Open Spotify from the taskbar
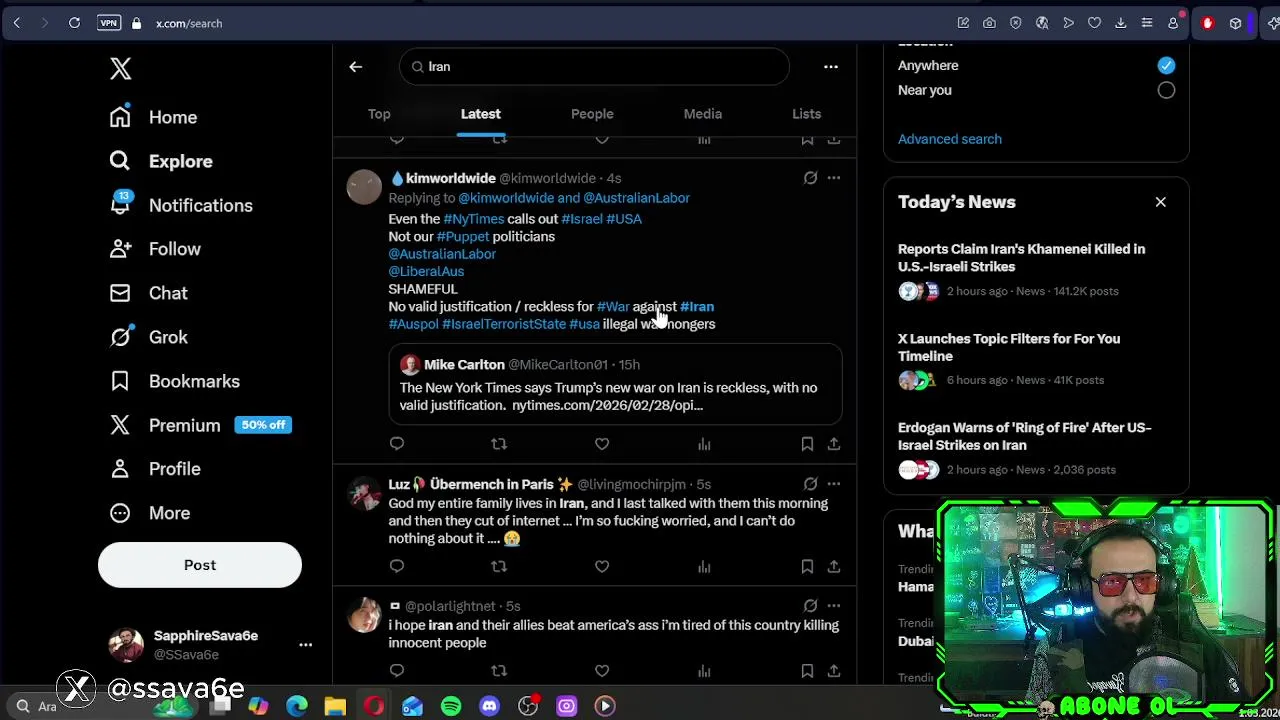The image size is (1280, 720). pyautogui.click(x=451, y=706)
